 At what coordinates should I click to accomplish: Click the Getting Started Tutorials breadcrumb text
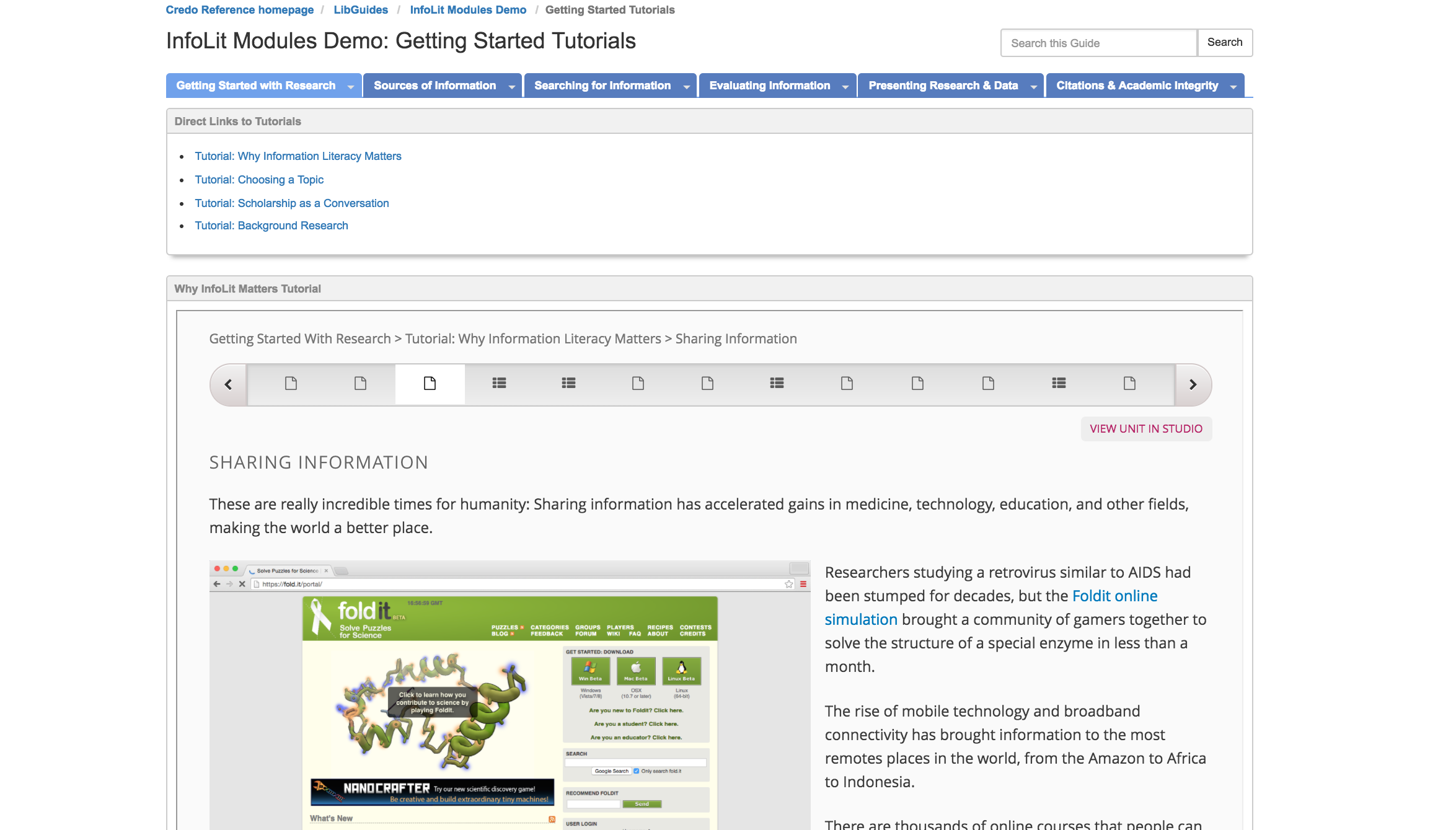(610, 10)
